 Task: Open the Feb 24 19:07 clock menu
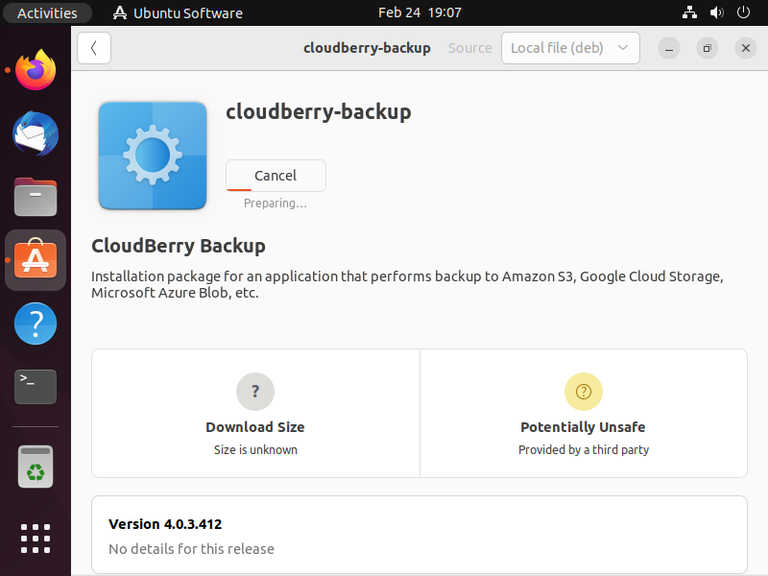(420, 13)
